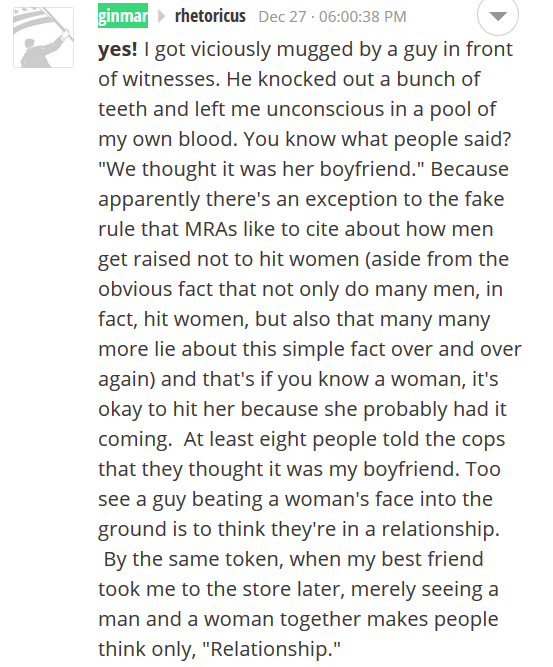Click the words "took me to the store later"
553x667 pixels.
(x=221, y=589)
